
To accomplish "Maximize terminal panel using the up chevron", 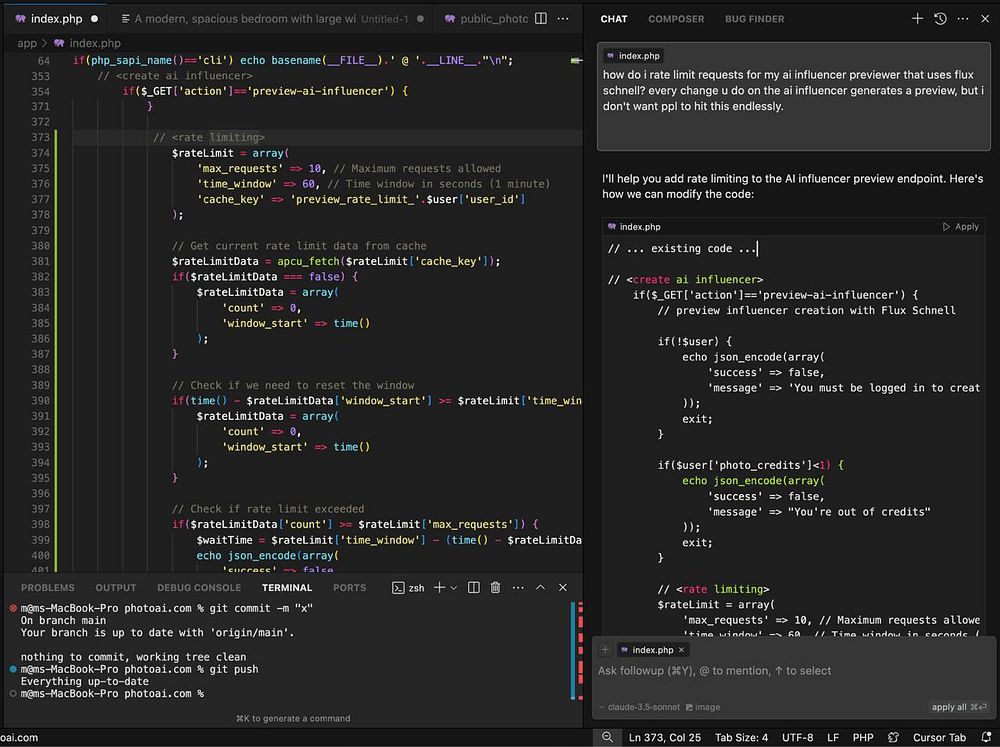I will click(540, 588).
